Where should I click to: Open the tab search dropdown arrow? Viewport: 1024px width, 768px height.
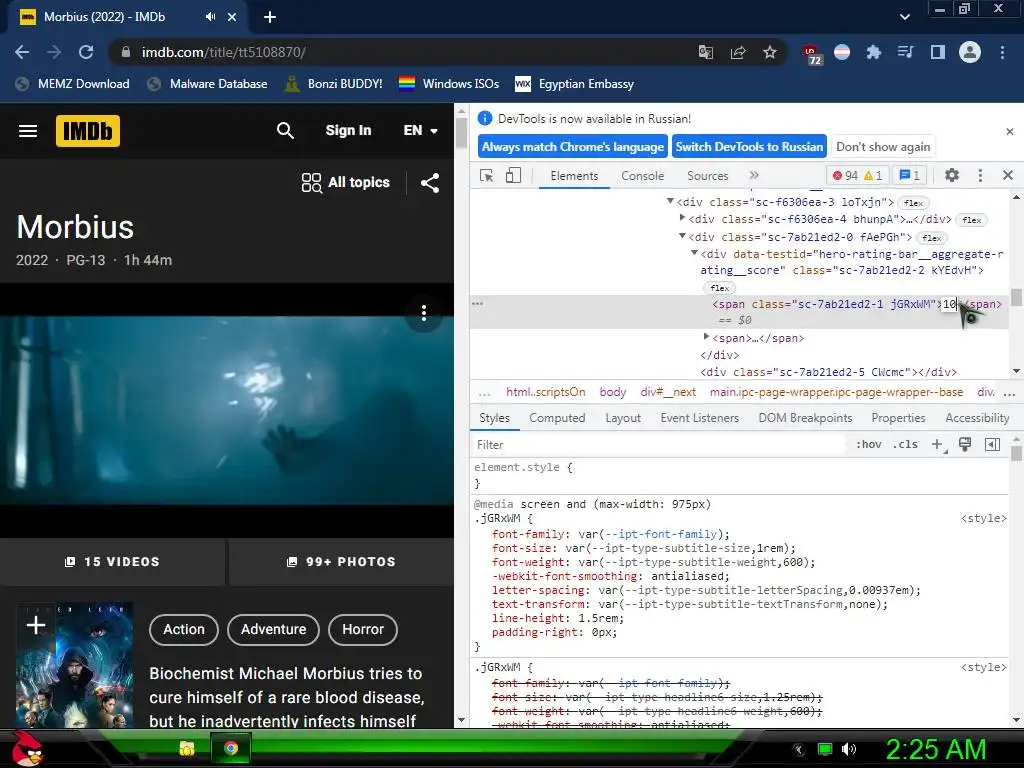(904, 17)
